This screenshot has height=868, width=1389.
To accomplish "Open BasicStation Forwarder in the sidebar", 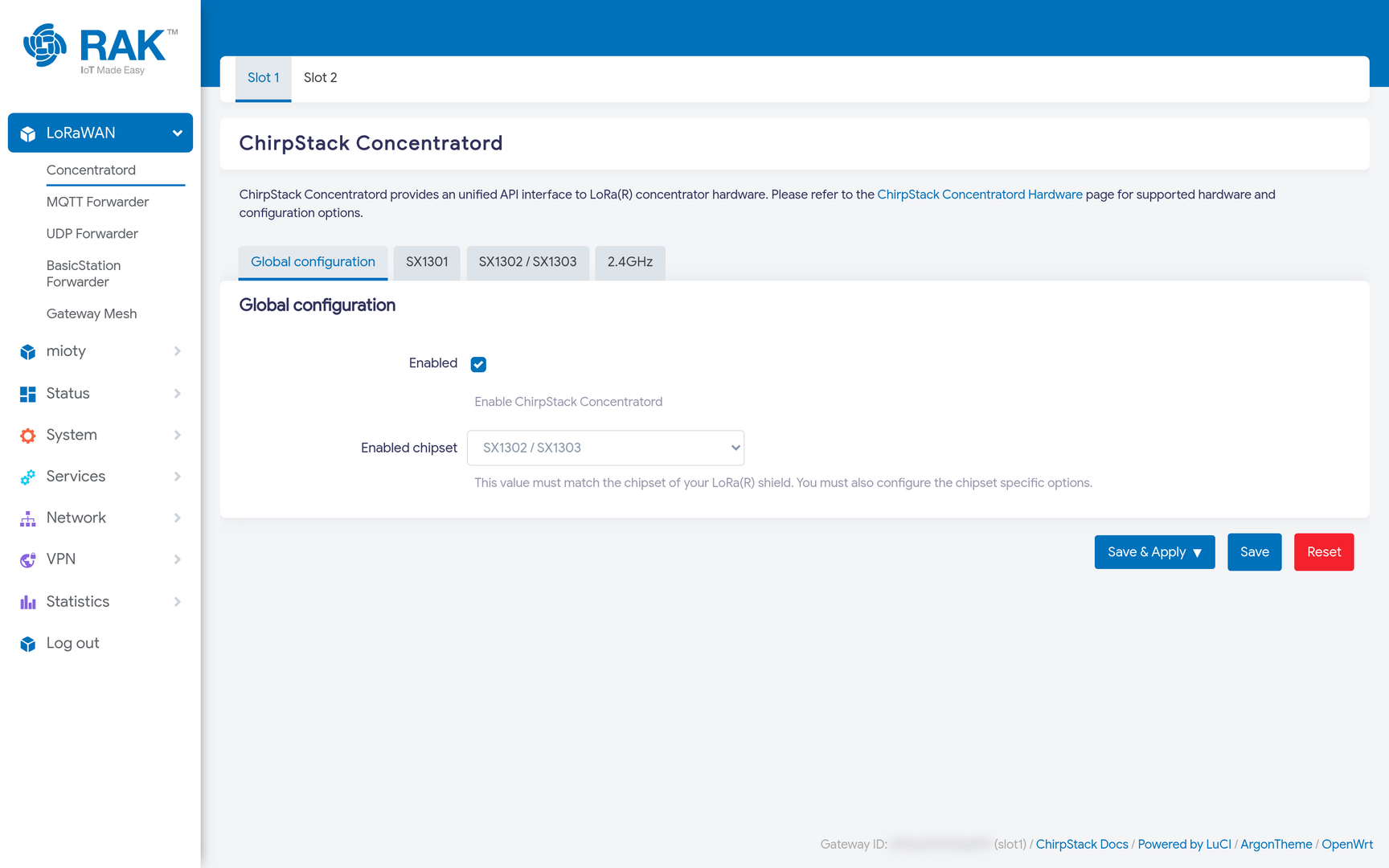I will point(84,273).
